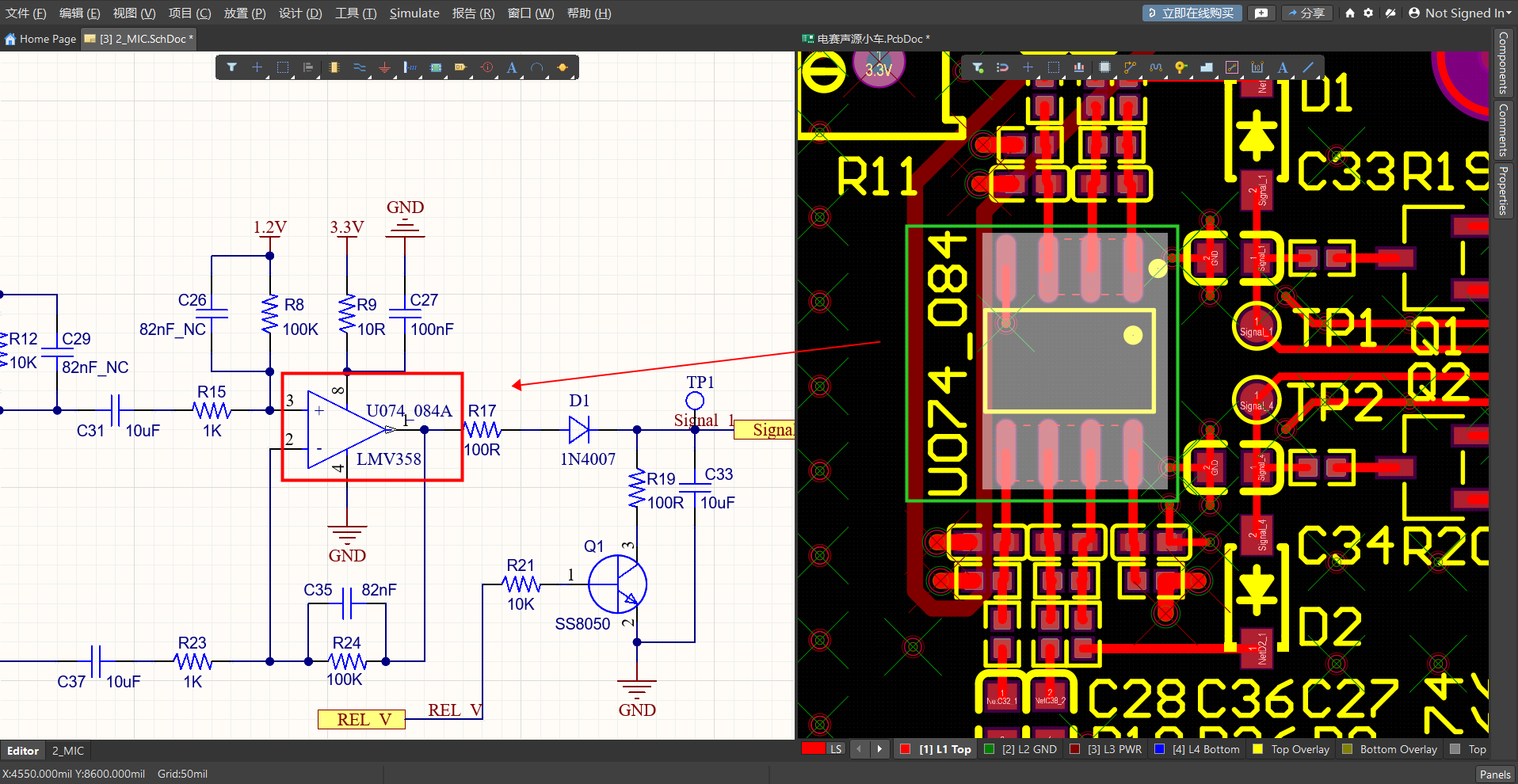1518x784 pixels.
Task: Click the red LS layer color swatch
Action: (813, 749)
